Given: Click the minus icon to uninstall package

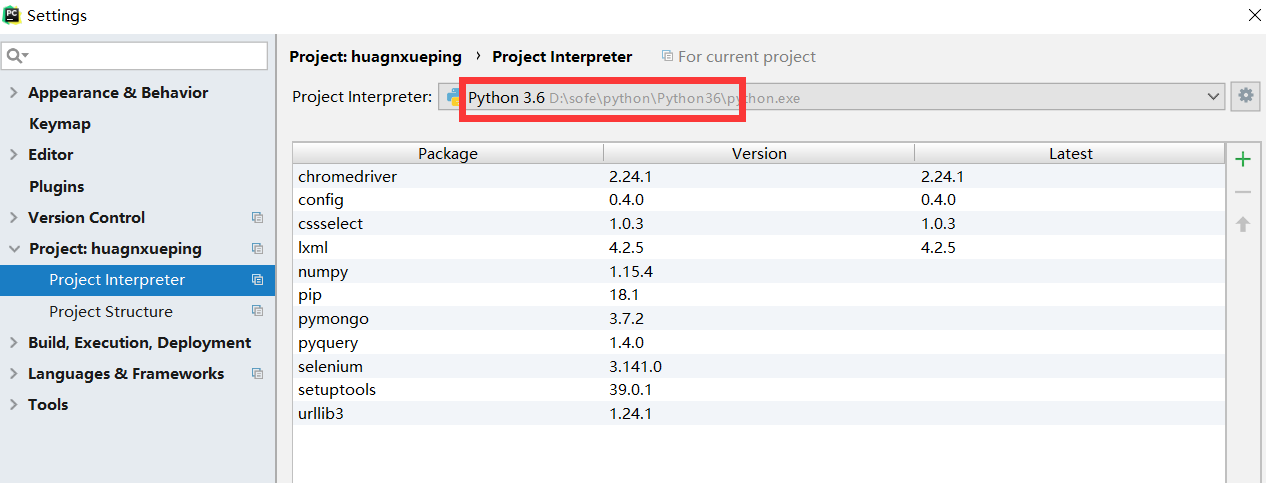Looking at the screenshot, I should [x=1243, y=192].
